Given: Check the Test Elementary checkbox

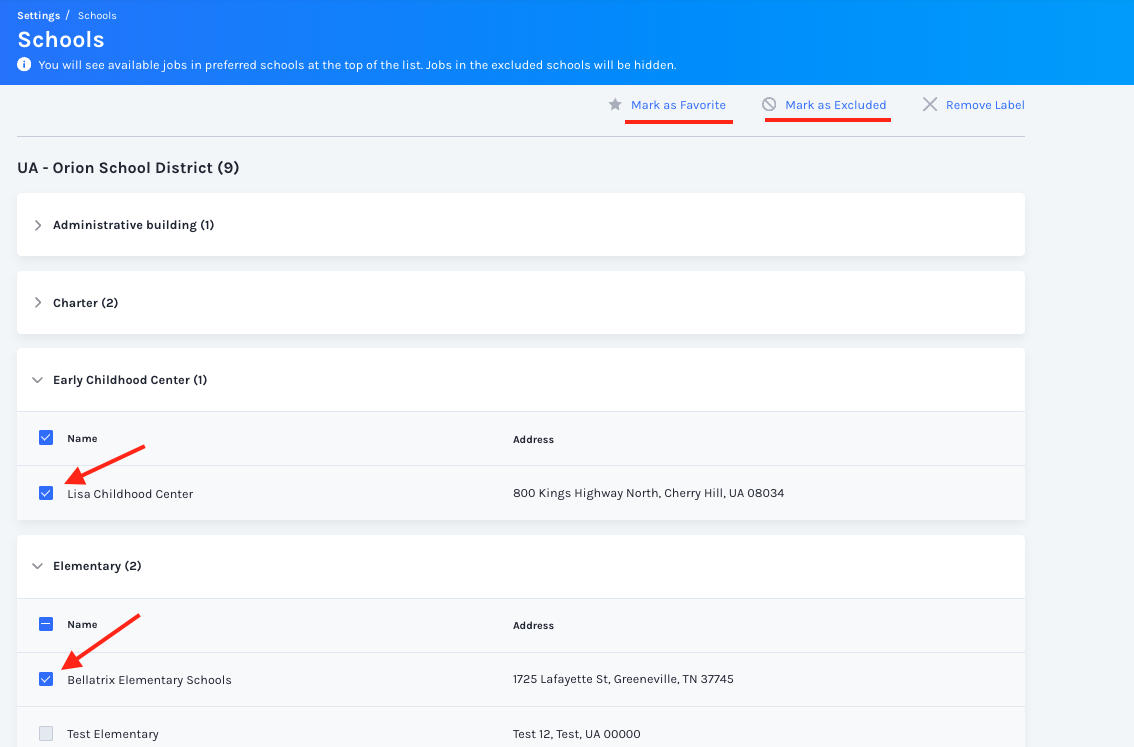Looking at the screenshot, I should pos(46,733).
